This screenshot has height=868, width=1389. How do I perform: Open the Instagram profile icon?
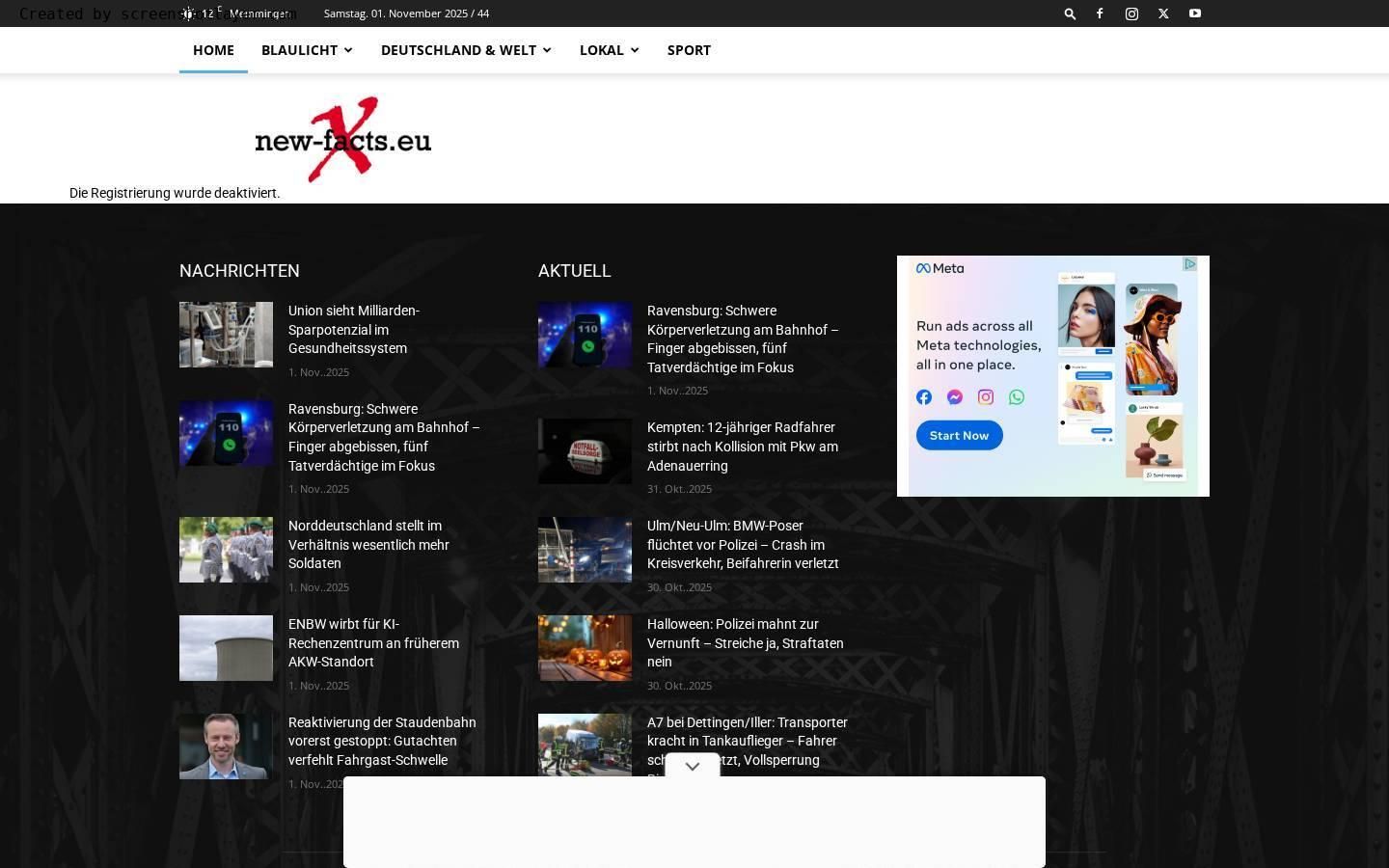pos(1131,14)
